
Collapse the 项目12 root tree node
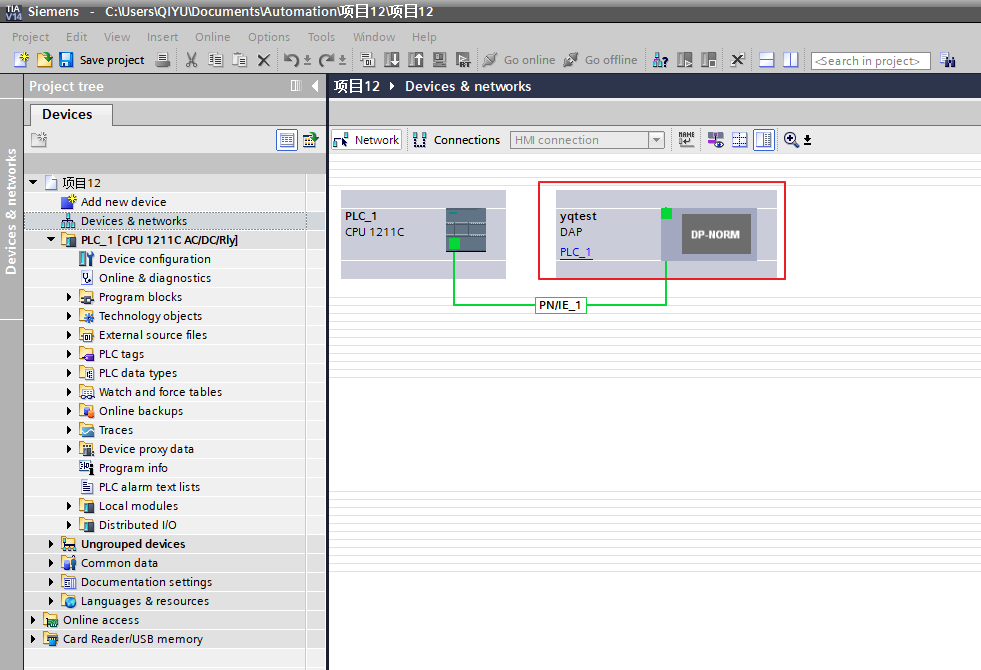(x=33, y=183)
